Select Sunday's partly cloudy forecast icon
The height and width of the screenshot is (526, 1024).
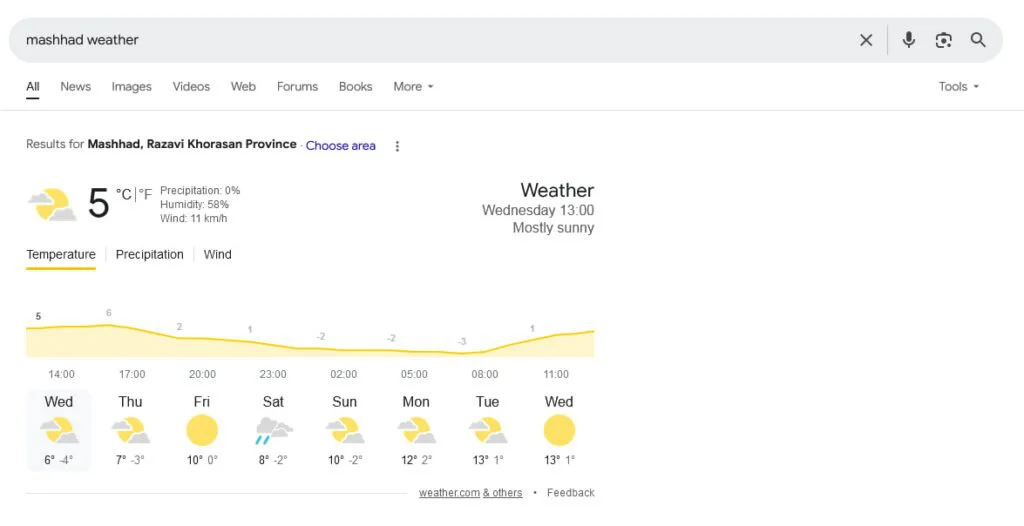345,431
